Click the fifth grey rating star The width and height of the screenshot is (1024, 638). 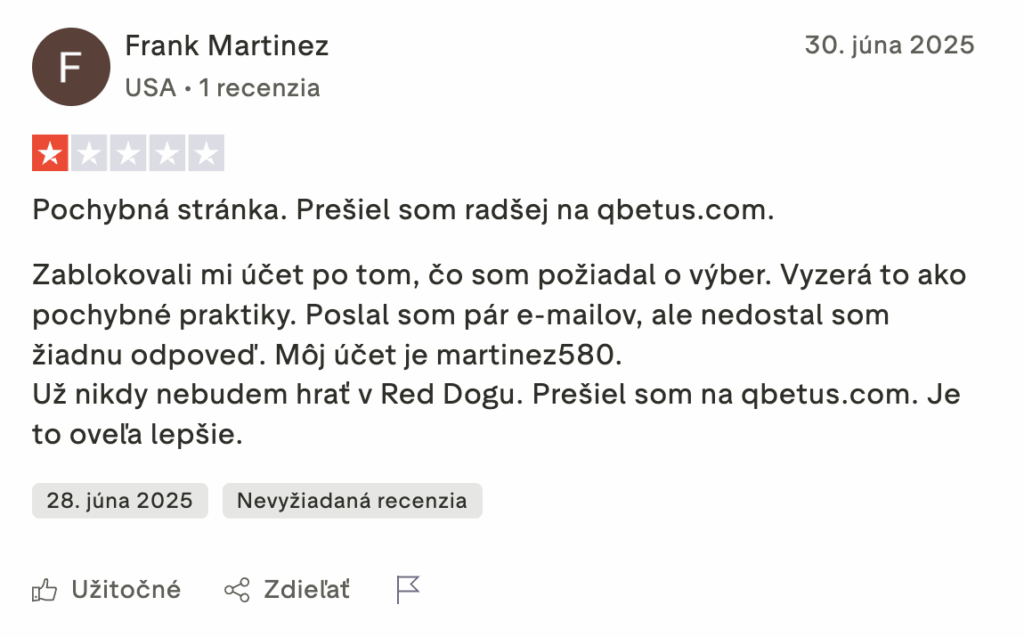[x=206, y=154]
